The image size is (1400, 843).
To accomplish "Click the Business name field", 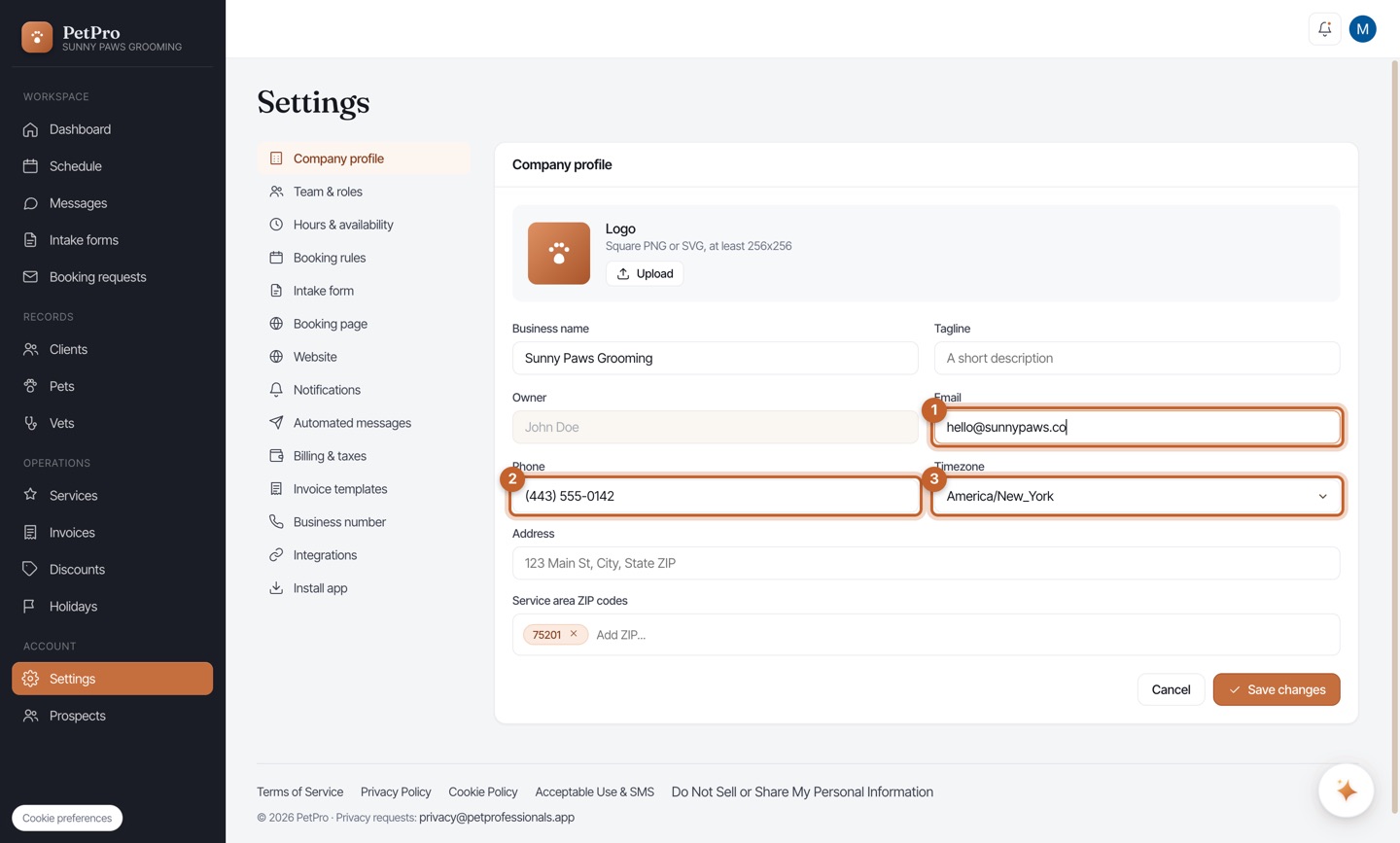I will (715, 358).
